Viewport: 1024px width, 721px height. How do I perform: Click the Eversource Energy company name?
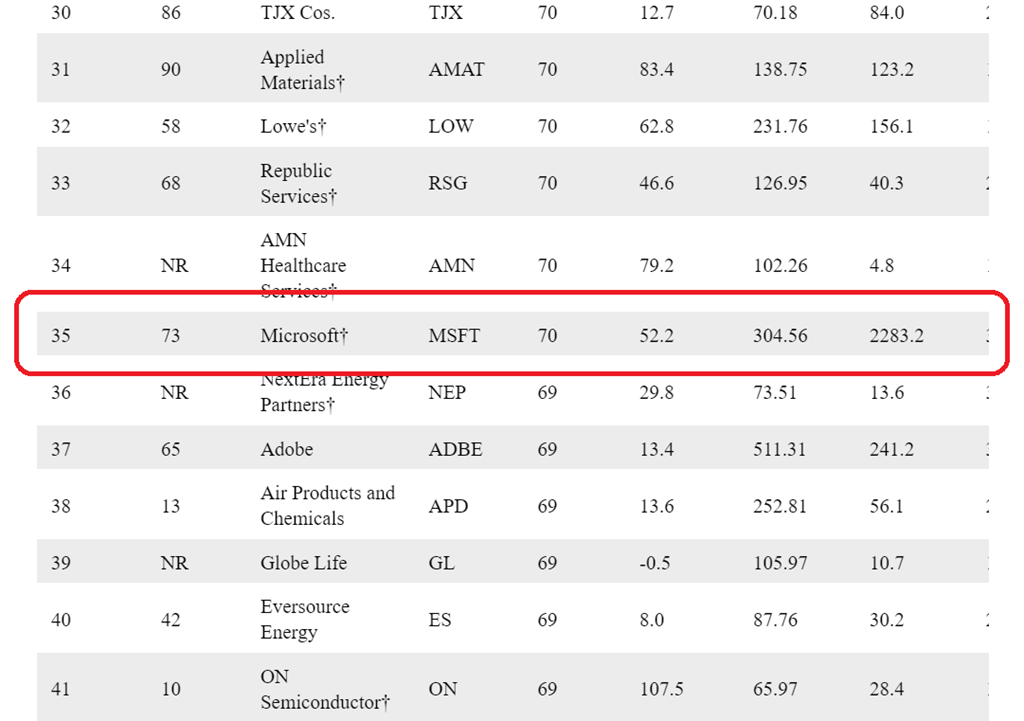point(303,620)
